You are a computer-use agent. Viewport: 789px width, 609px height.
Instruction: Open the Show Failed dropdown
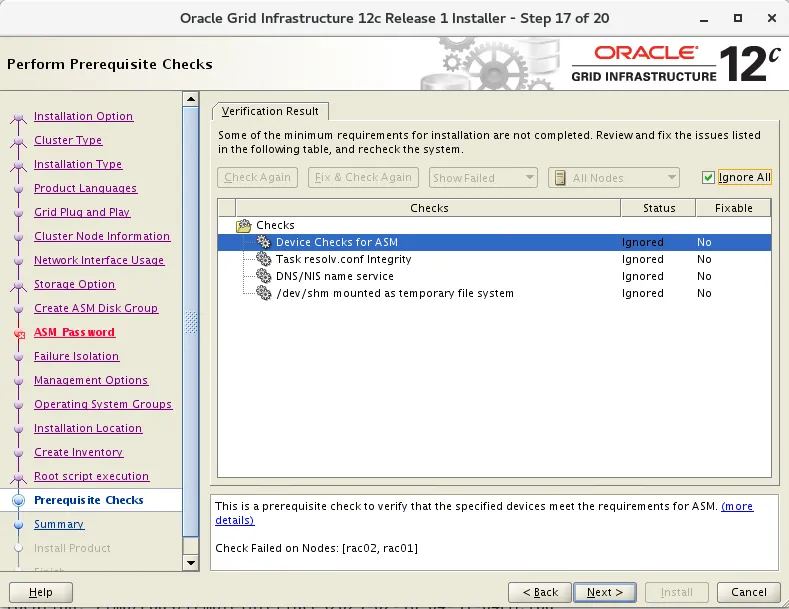483,178
